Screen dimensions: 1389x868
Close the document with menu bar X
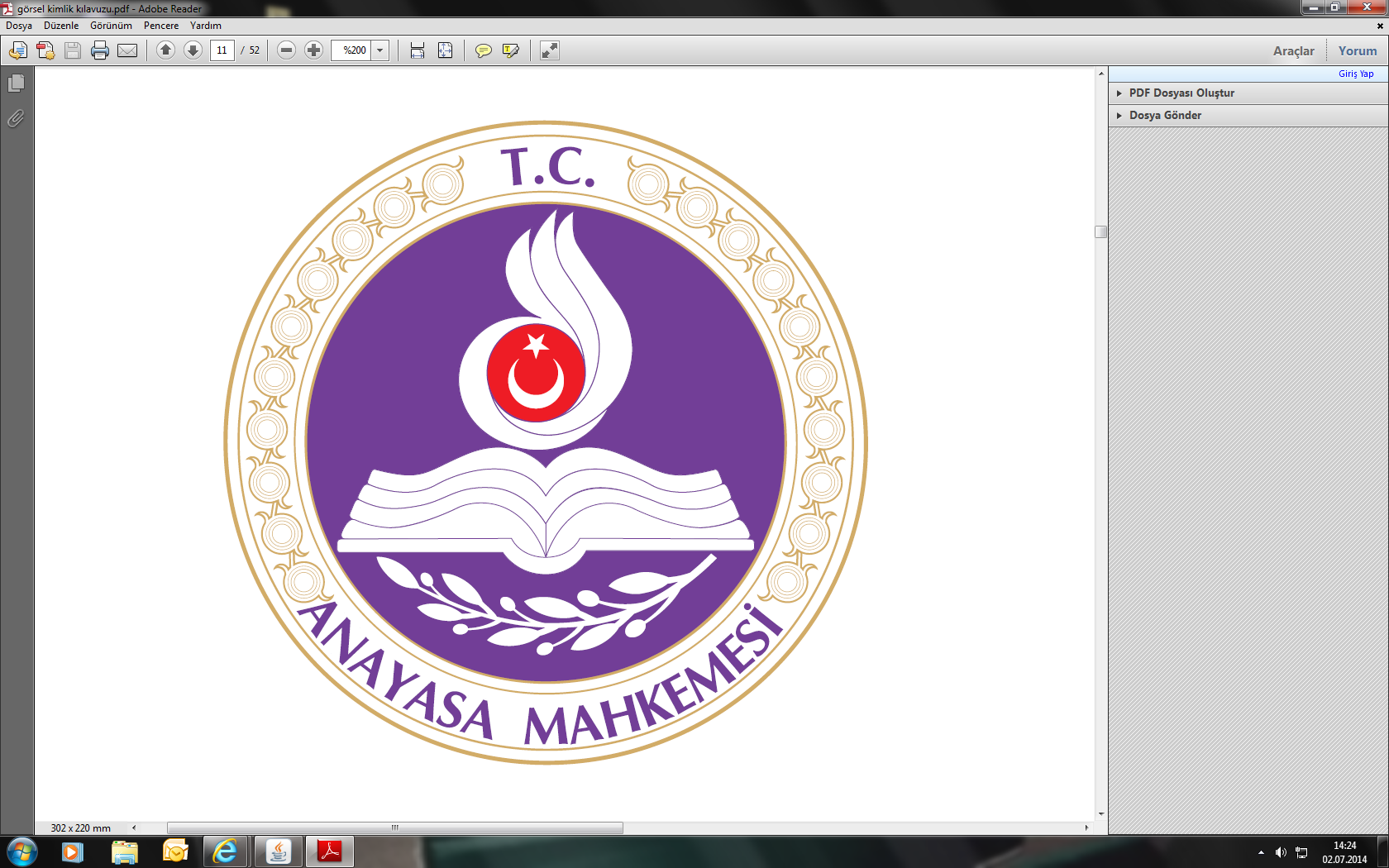click(1380, 26)
